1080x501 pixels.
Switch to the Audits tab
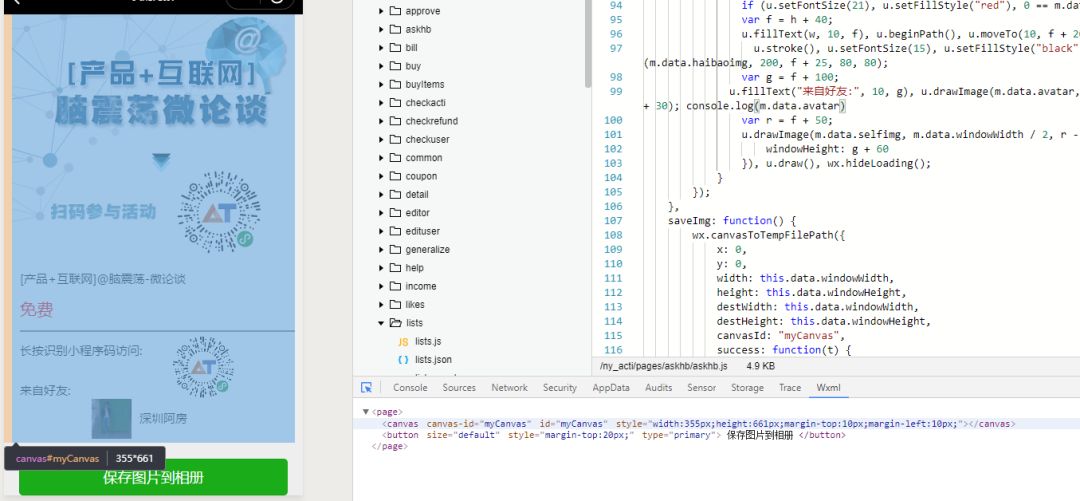pyautogui.click(x=658, y=388)
